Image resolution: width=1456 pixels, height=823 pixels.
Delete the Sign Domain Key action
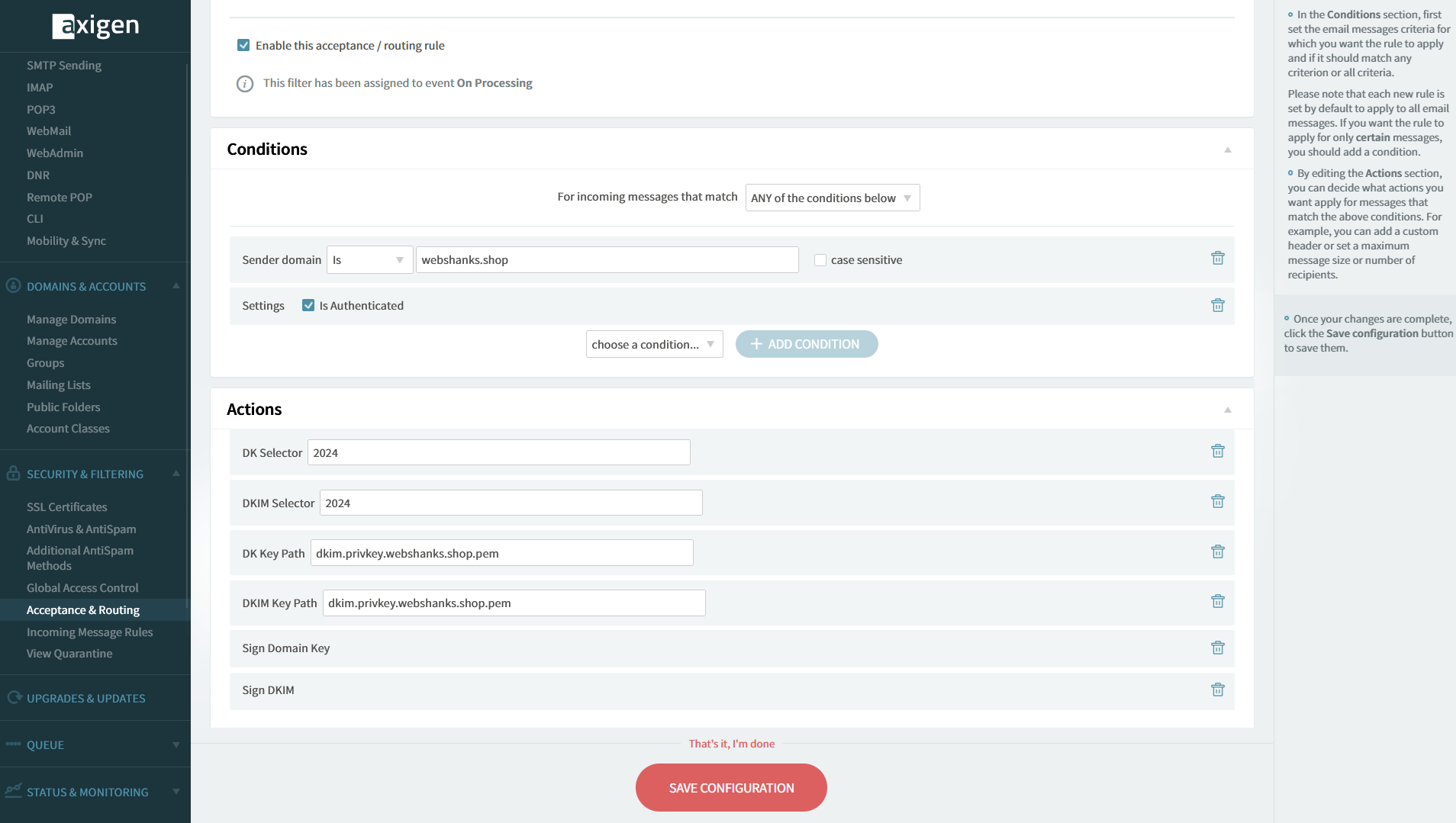[1218, 648]
